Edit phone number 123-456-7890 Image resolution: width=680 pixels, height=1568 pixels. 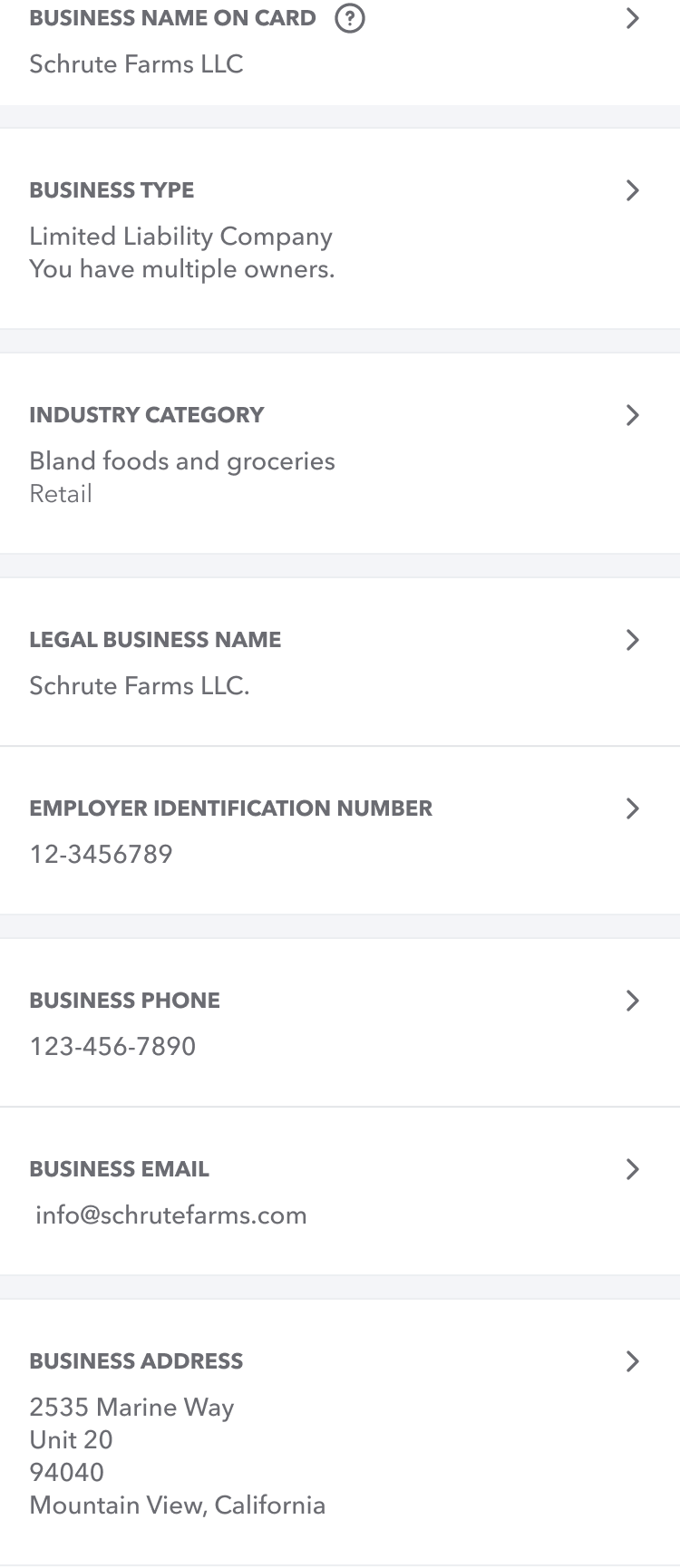point(112,1047)
